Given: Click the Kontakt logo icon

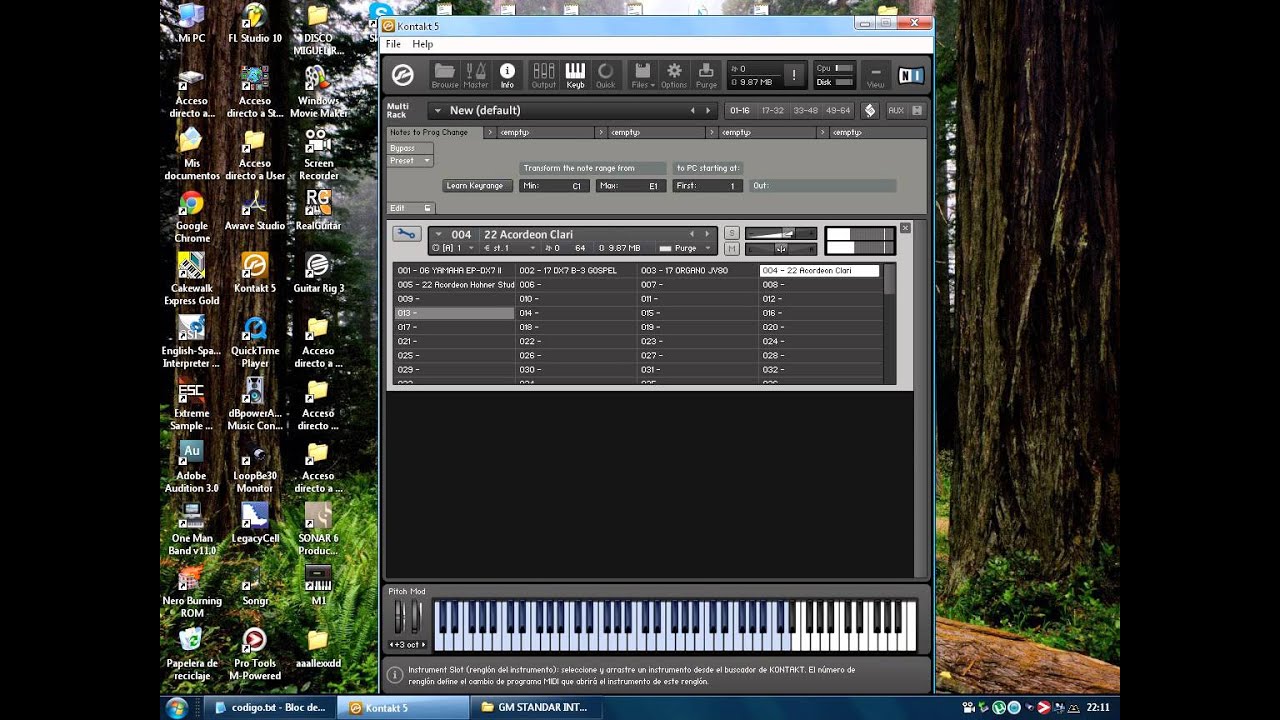Looking at the screenshot, I should tap(403, 75).
